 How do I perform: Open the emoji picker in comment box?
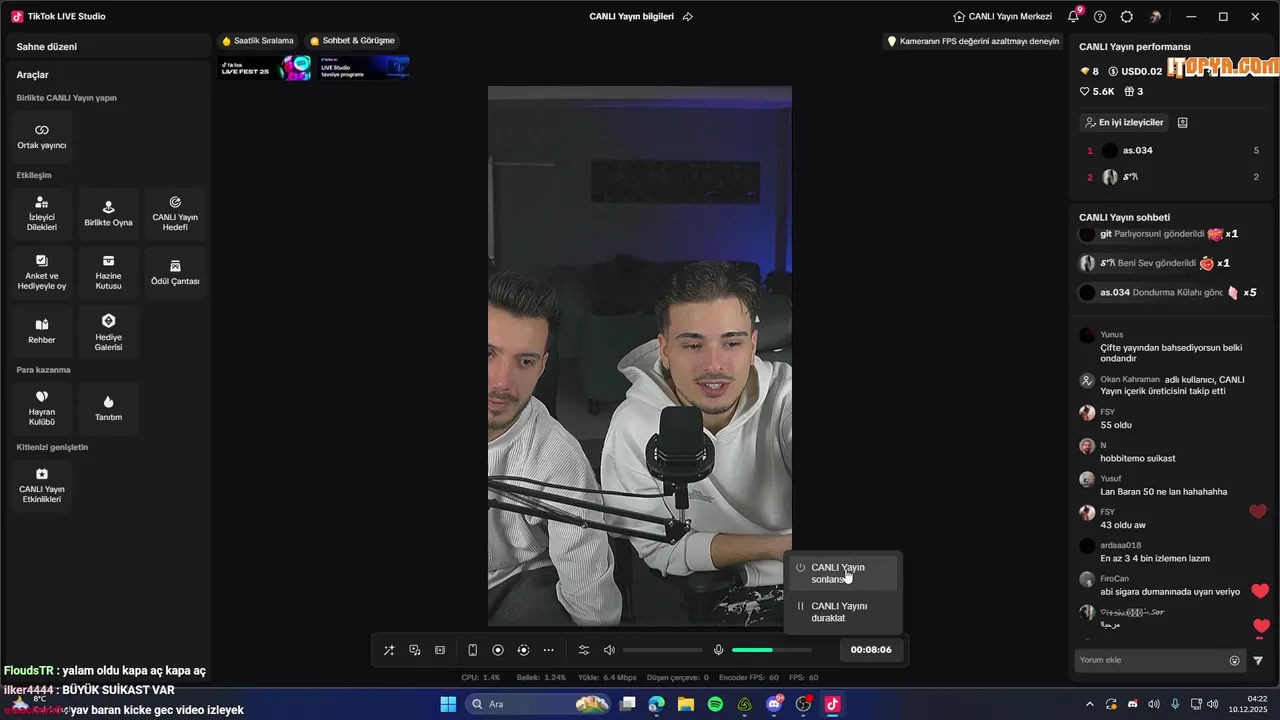click(x=1234, y=660)
